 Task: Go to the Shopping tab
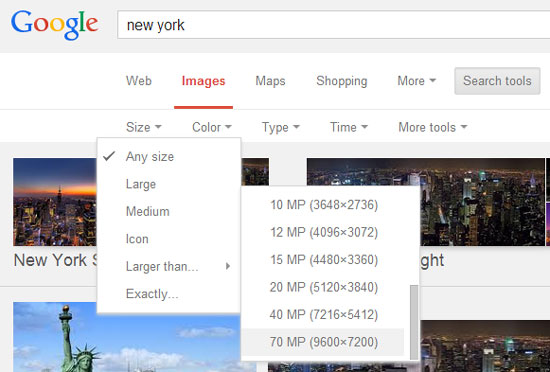point(342,81)
